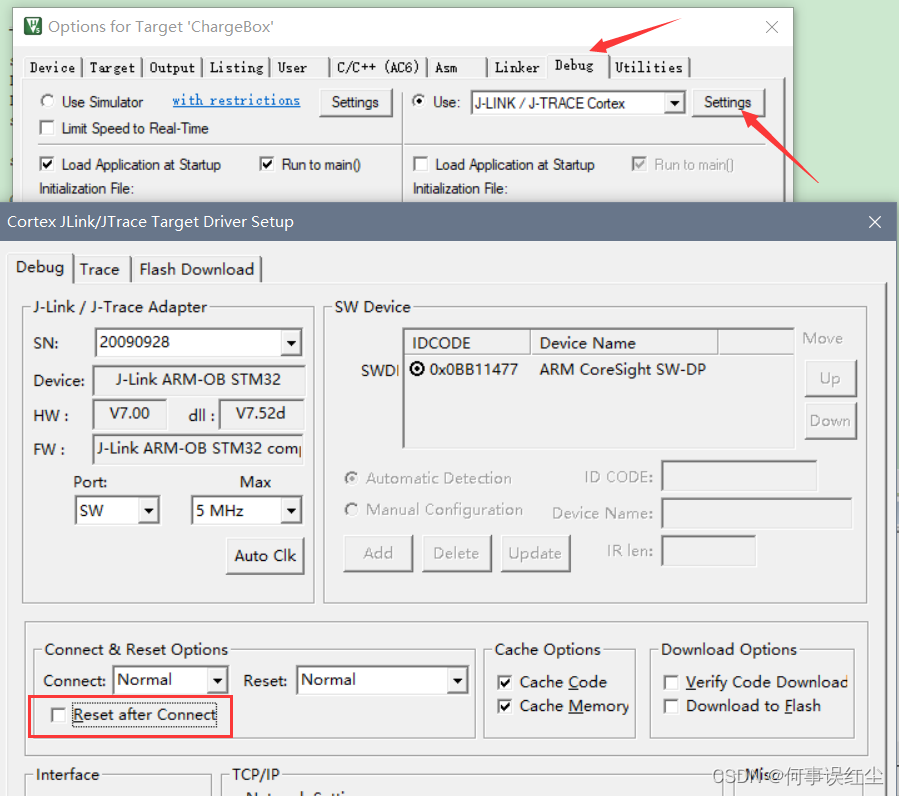Toggle simulator Load Application at Startup checkbox
Screen dimensions: 899x796
[x=47, y=164]
